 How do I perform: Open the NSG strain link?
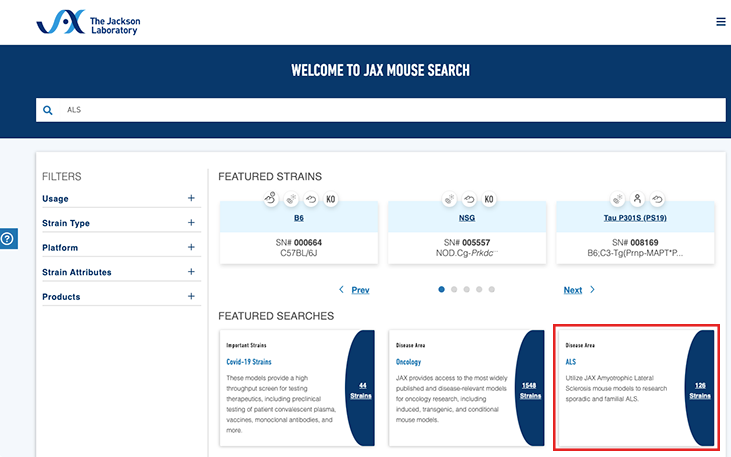[467, 218]
